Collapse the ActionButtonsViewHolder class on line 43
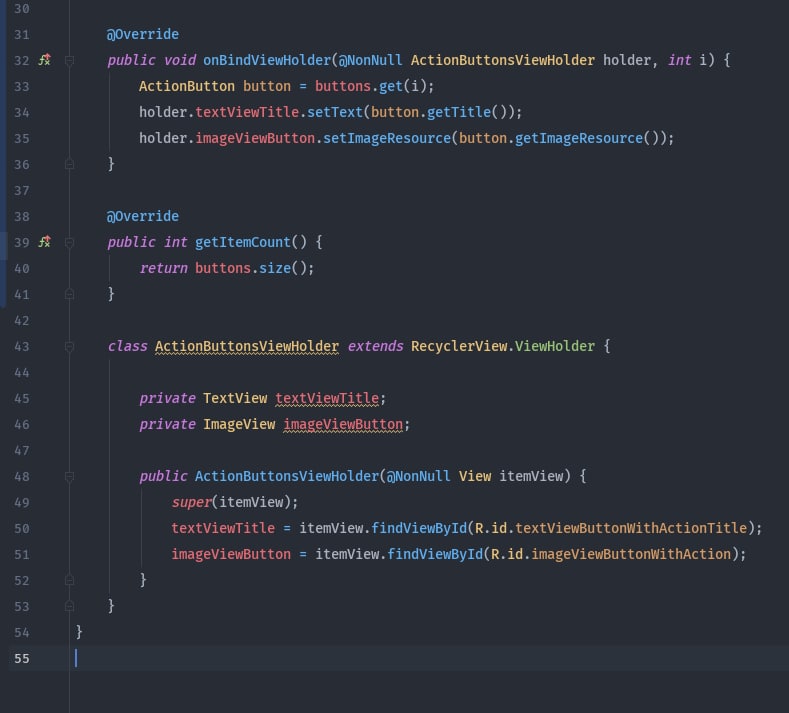789x713 pixels. click(69, 347)
